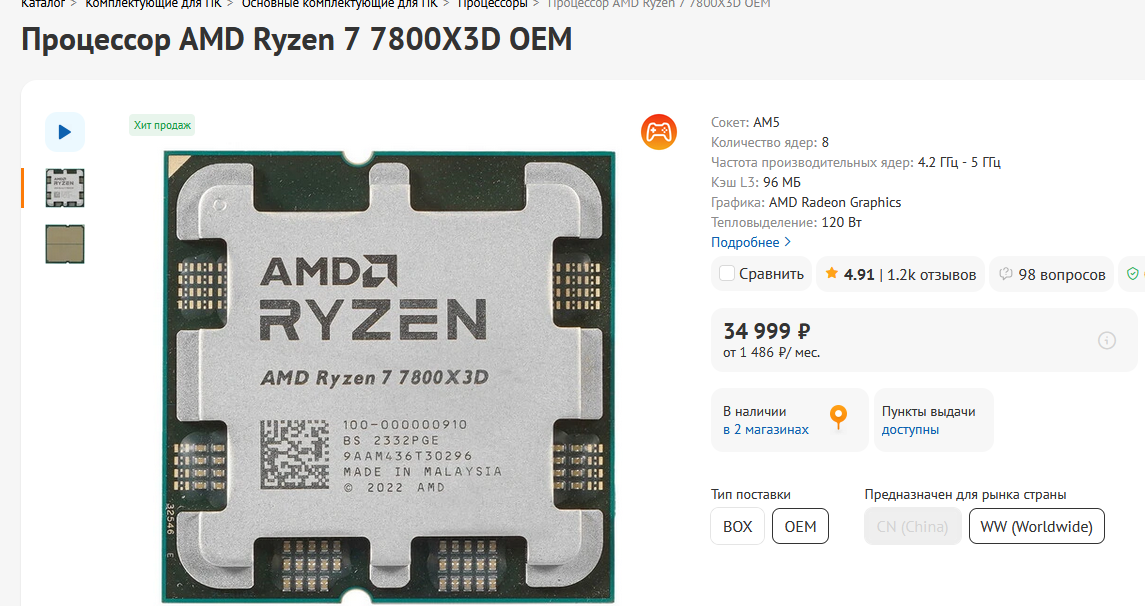Open Процессоры breadcrumb category
This screenshot has width=1145, height=606.
point(492,4)
